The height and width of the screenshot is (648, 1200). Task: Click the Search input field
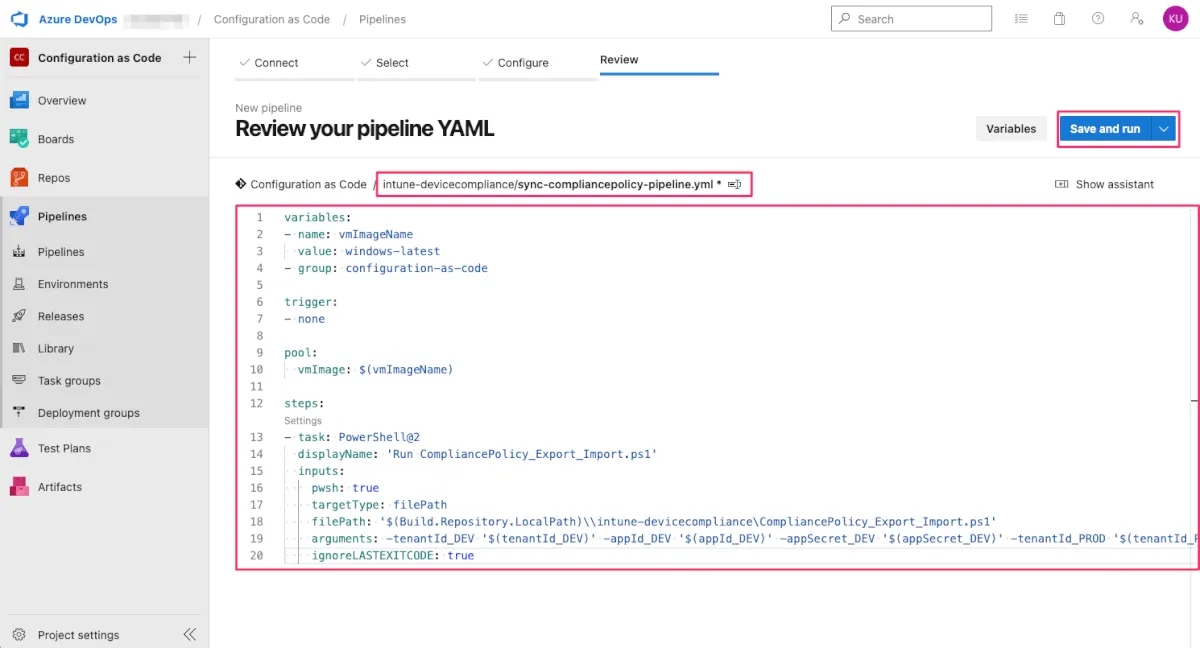coord(920,19)
